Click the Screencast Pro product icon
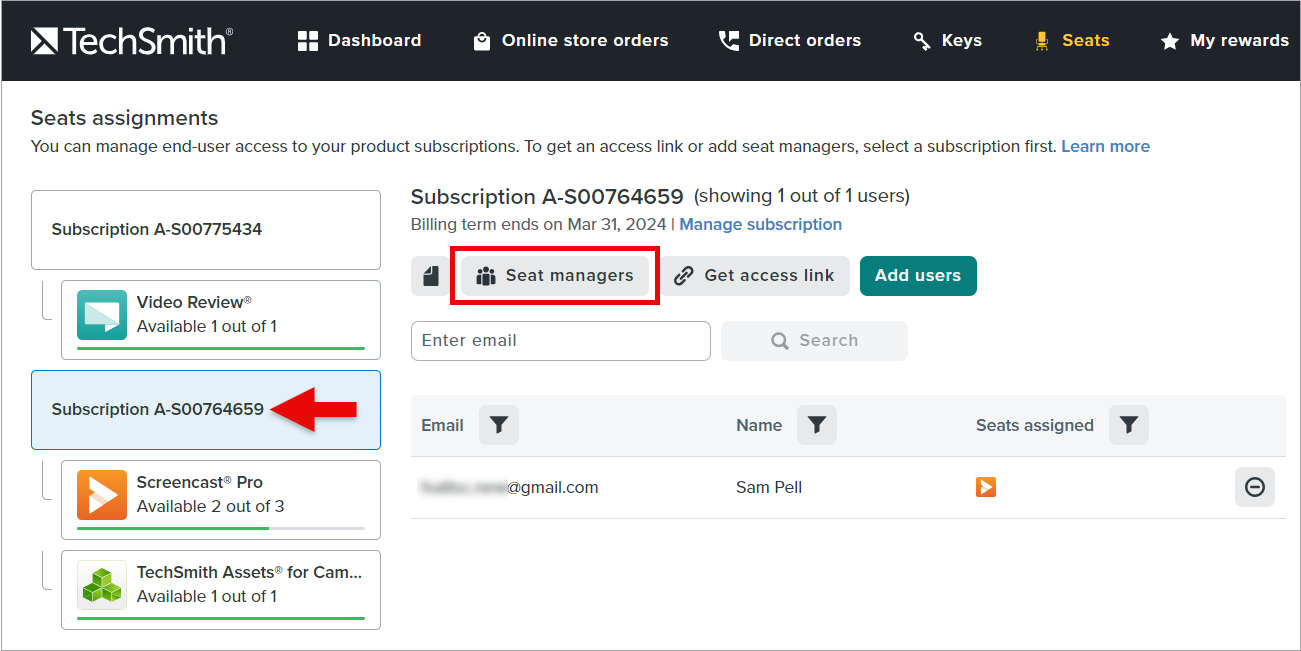Screen dimensions: 1301x651 [102, 495]
